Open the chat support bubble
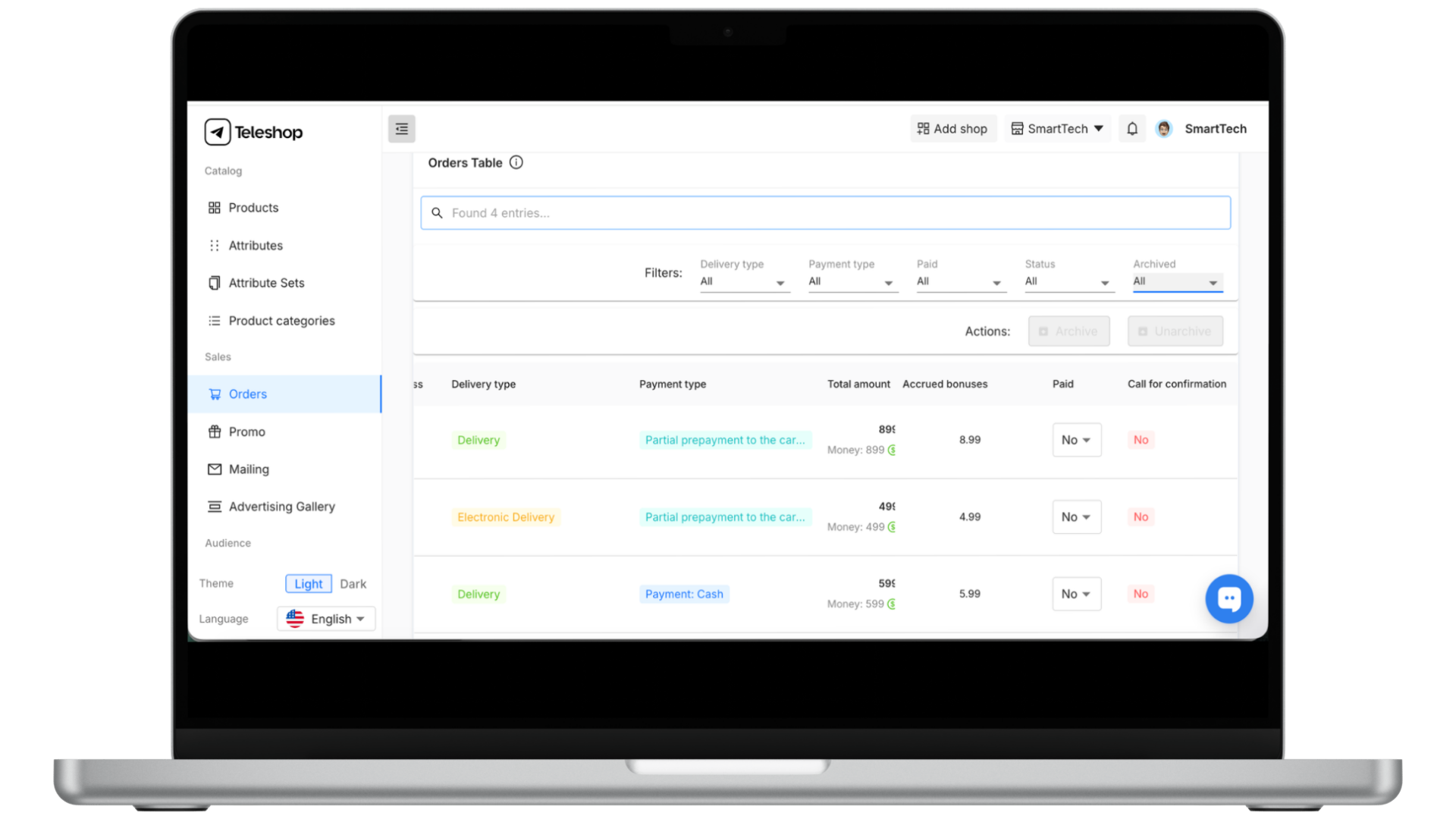Screen dimensions: 1456x819 pyautogui.click(x=1228, y=598)
